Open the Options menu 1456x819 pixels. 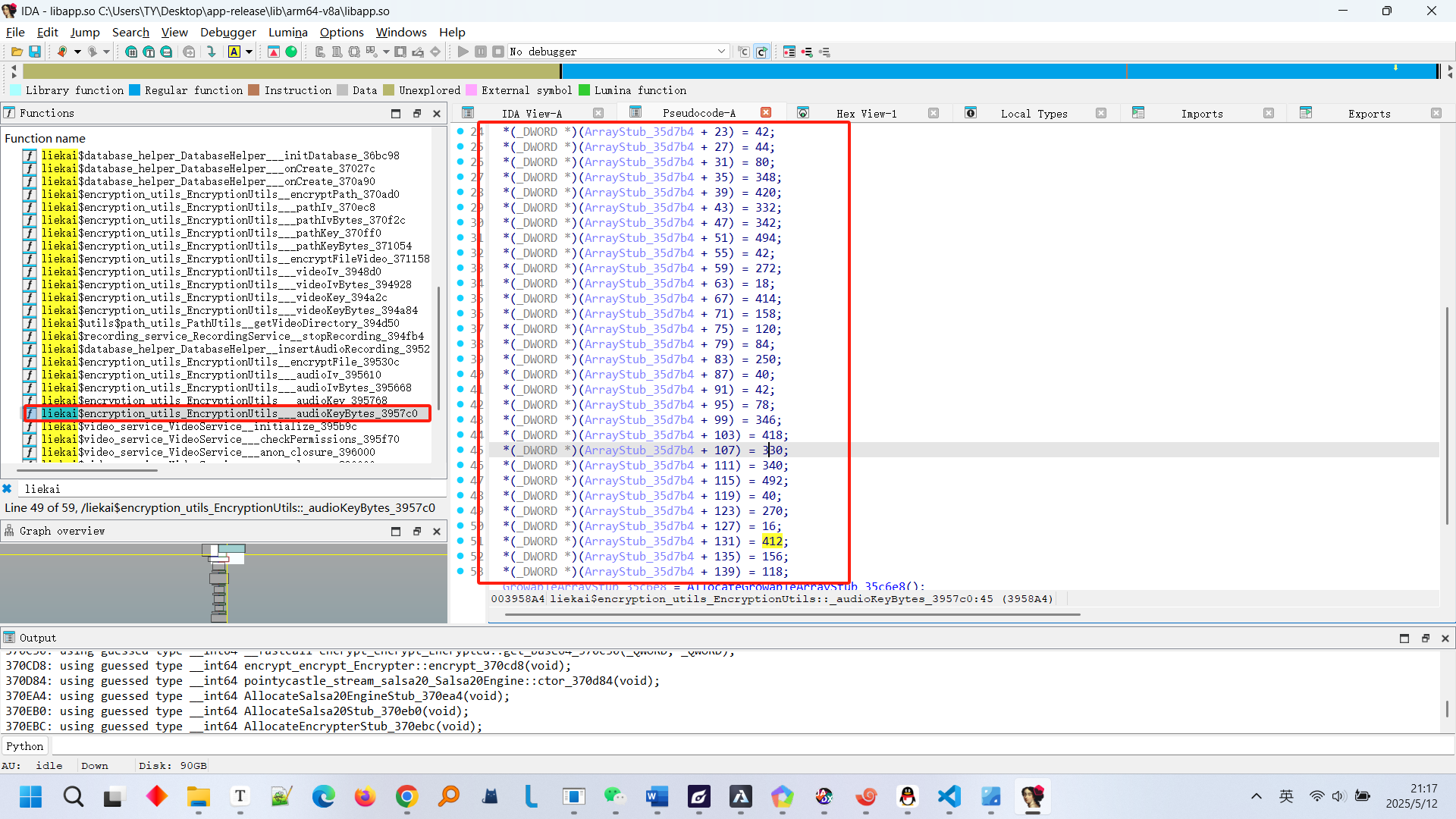[341, 32]
